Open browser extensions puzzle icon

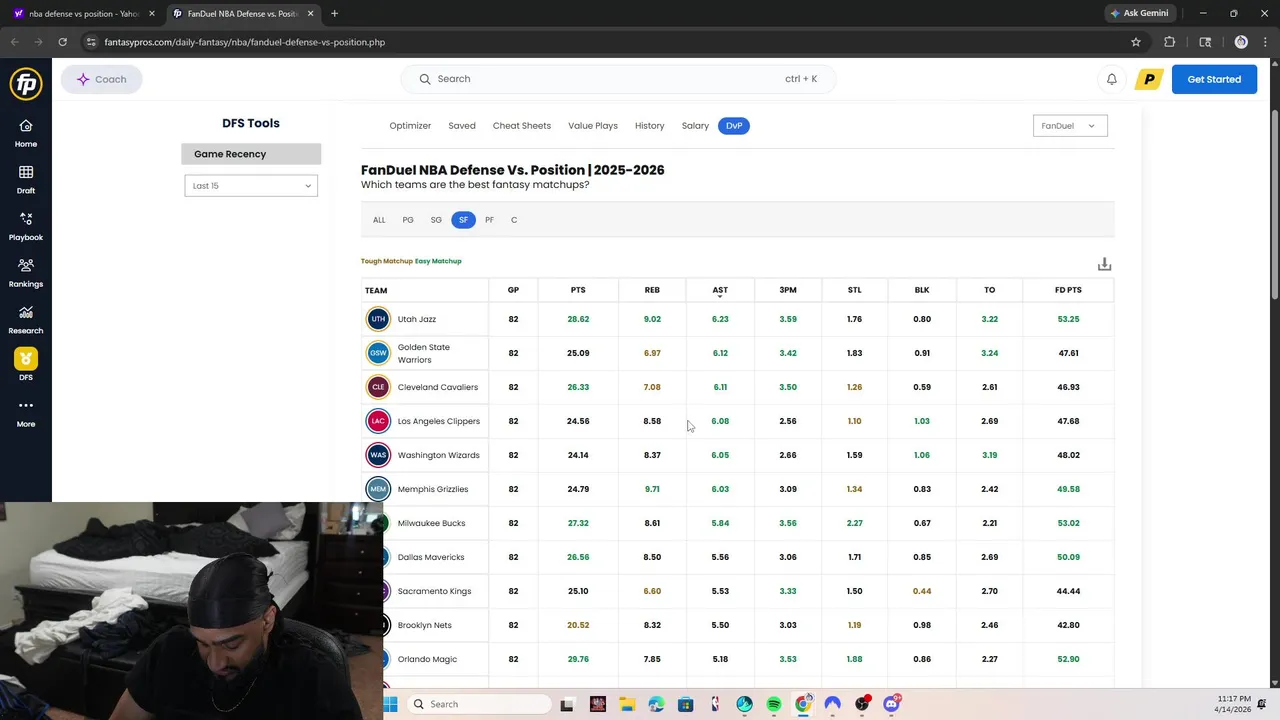click(x=1170, y=42)
